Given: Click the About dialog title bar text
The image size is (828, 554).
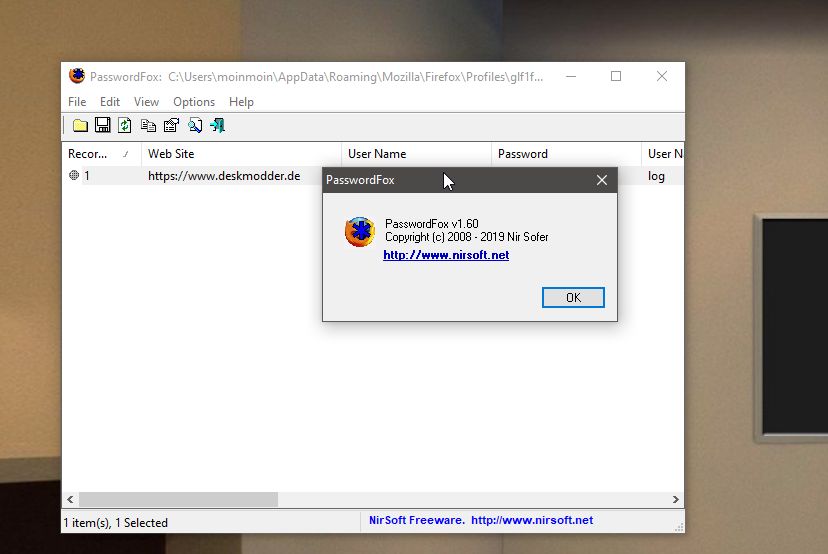Looking at the screenshot, I should pos(360,180).
